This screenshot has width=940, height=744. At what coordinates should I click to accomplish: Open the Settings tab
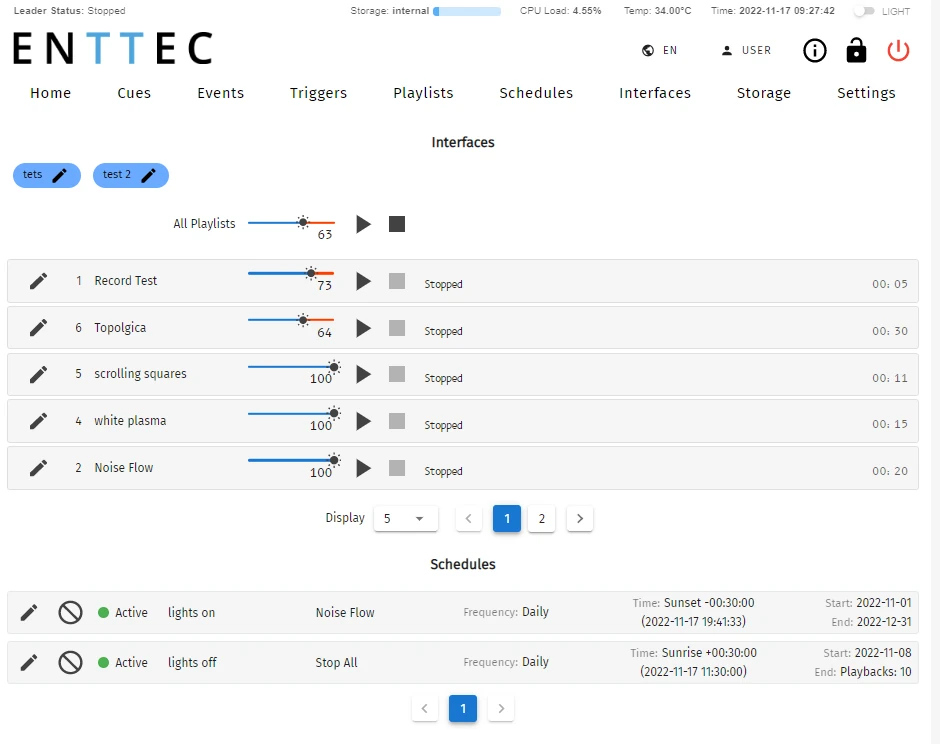(866, 93)
